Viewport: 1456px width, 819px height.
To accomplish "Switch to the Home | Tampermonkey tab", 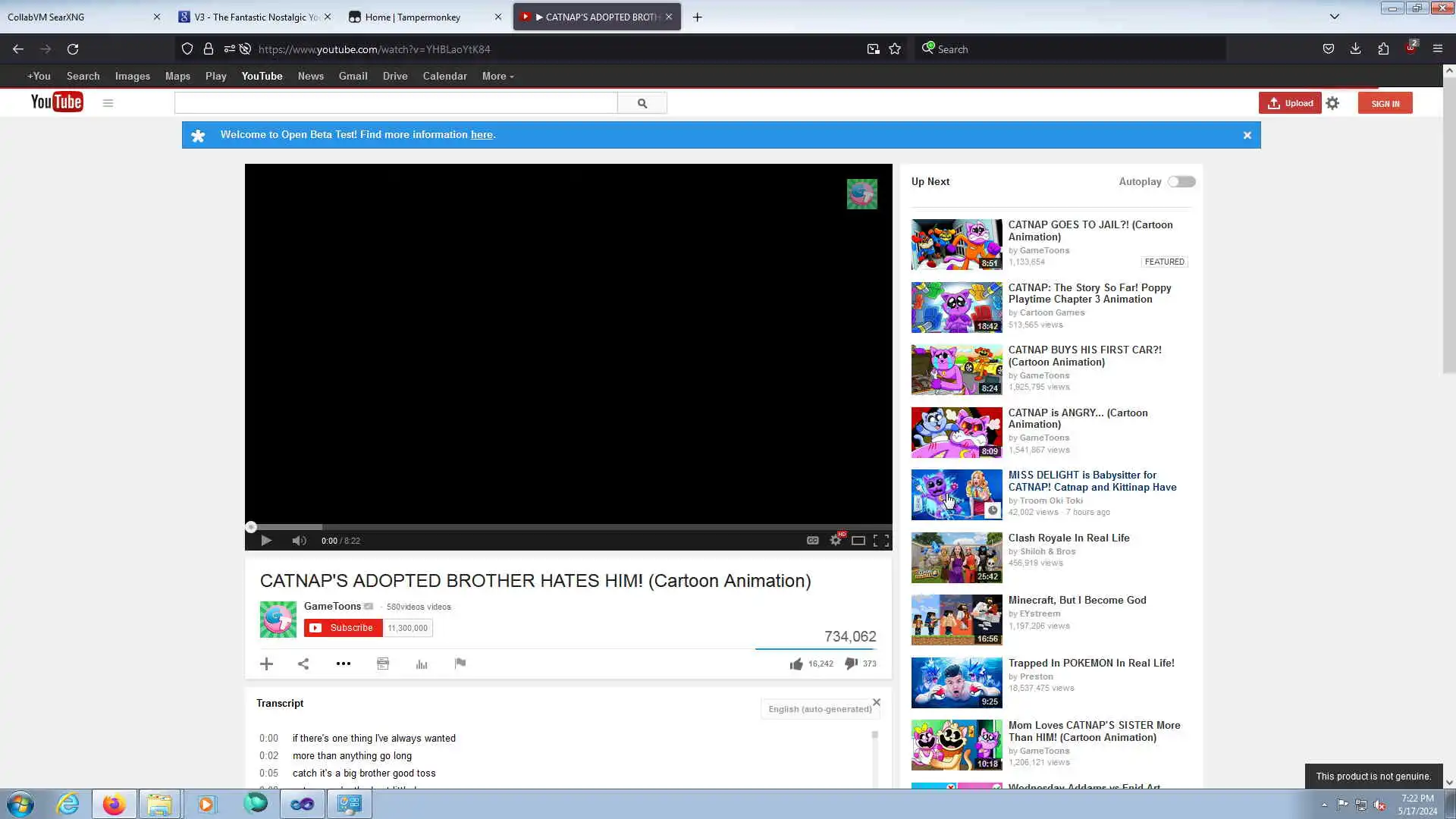I will click(413, 17).
